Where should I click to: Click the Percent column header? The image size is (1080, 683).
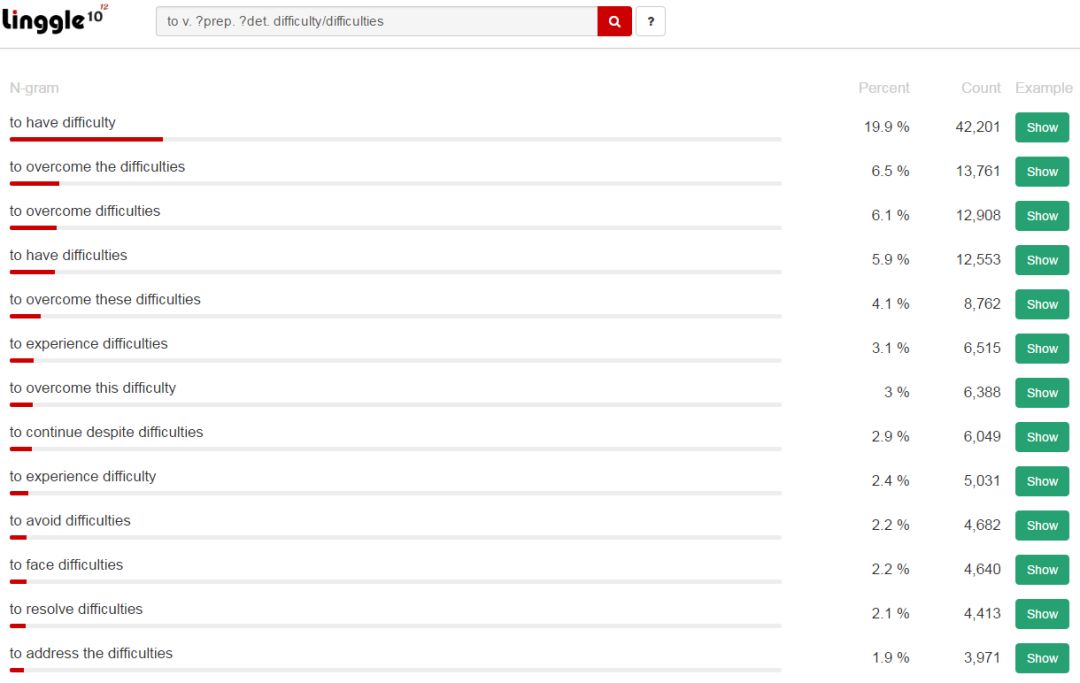(x=884, y=88)
